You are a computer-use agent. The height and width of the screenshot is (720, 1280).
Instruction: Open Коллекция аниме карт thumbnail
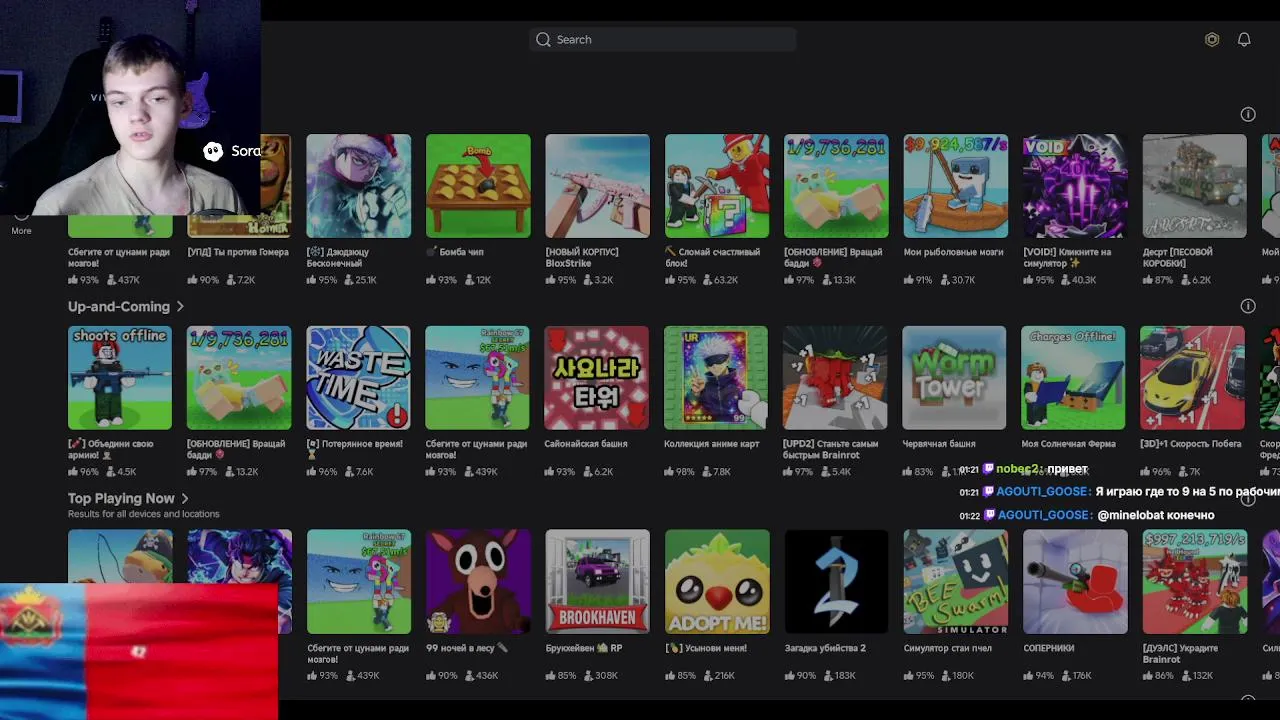(x=716, y=378)
